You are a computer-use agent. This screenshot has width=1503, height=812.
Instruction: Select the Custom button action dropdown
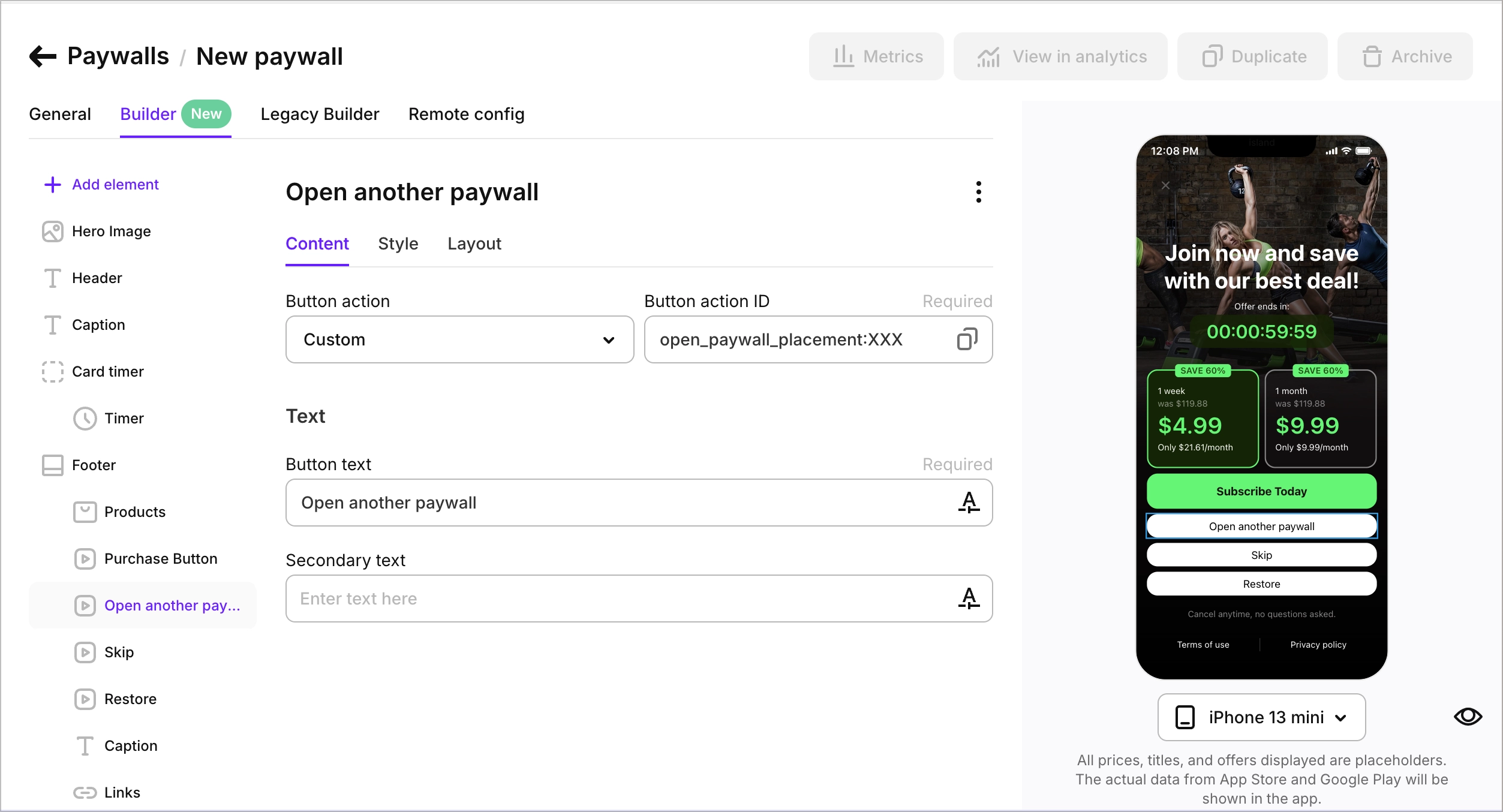point(459,340)
